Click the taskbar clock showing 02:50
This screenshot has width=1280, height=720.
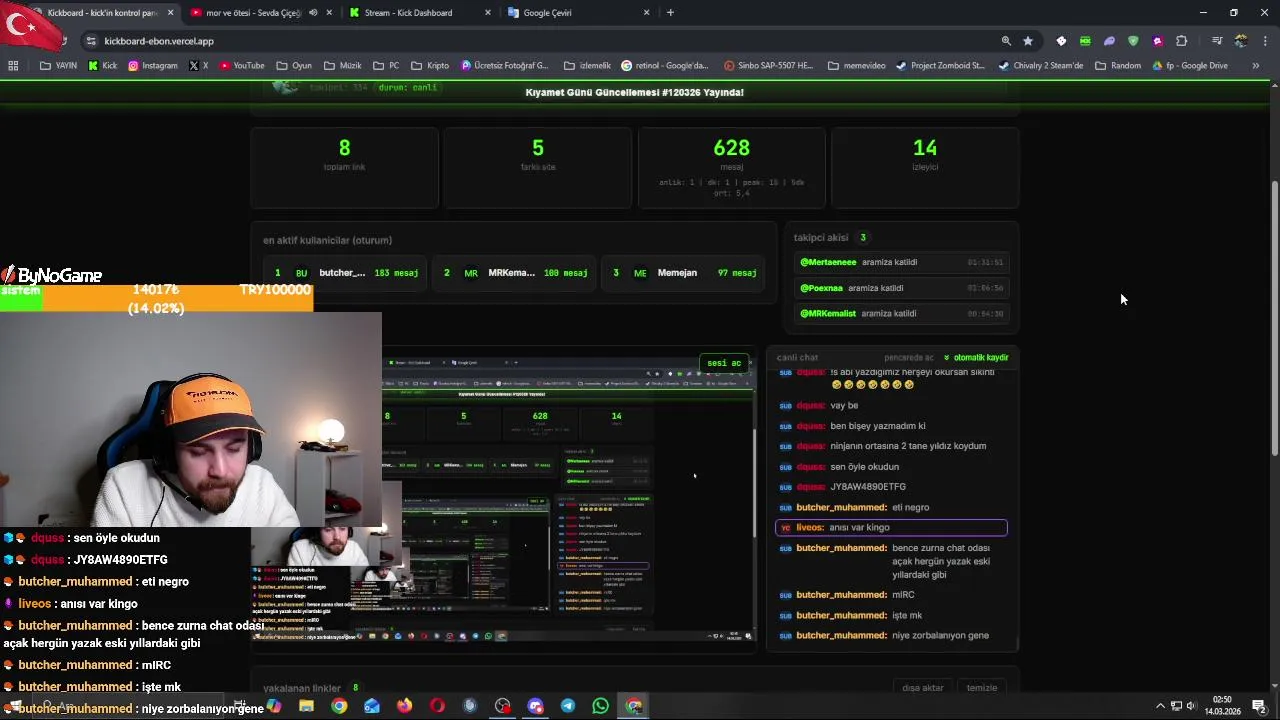tap(1222, 706)
